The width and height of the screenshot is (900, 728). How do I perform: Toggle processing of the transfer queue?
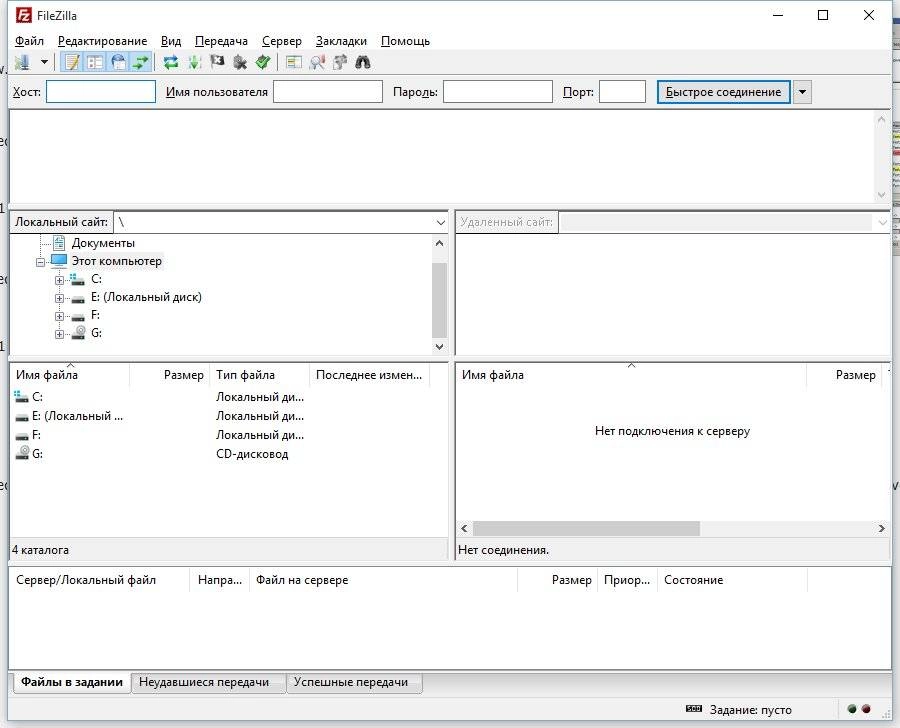tap(194, 62)
